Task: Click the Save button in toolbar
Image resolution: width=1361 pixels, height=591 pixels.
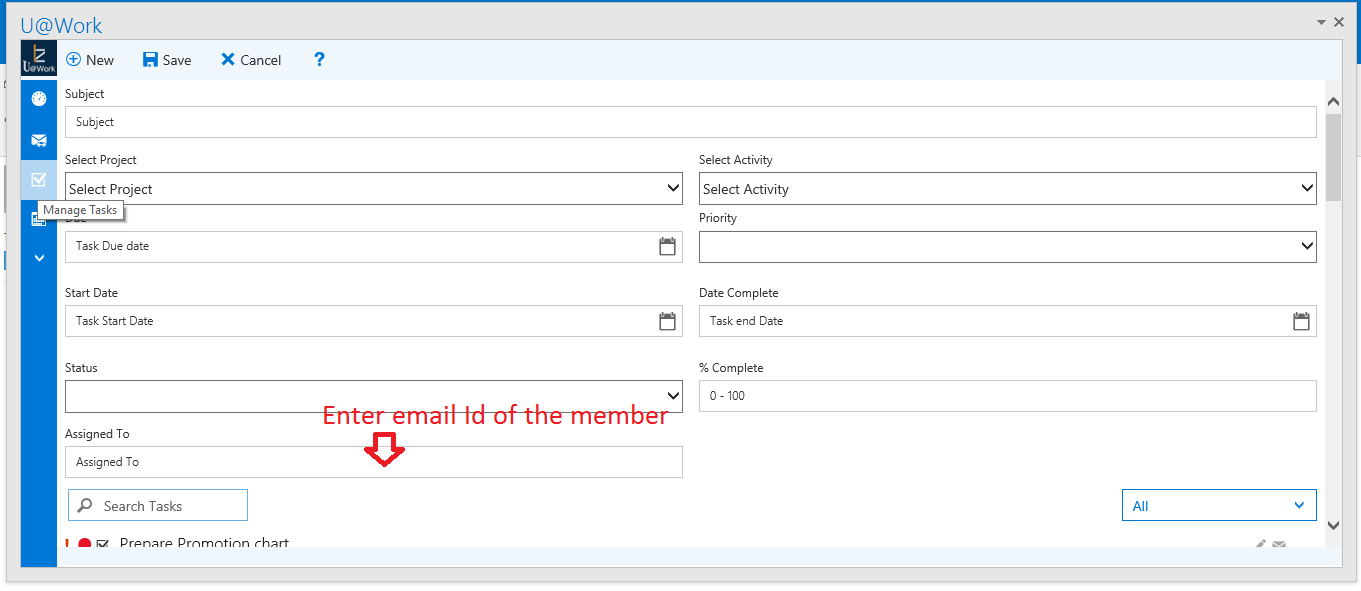Action: [x=167, y=60]
